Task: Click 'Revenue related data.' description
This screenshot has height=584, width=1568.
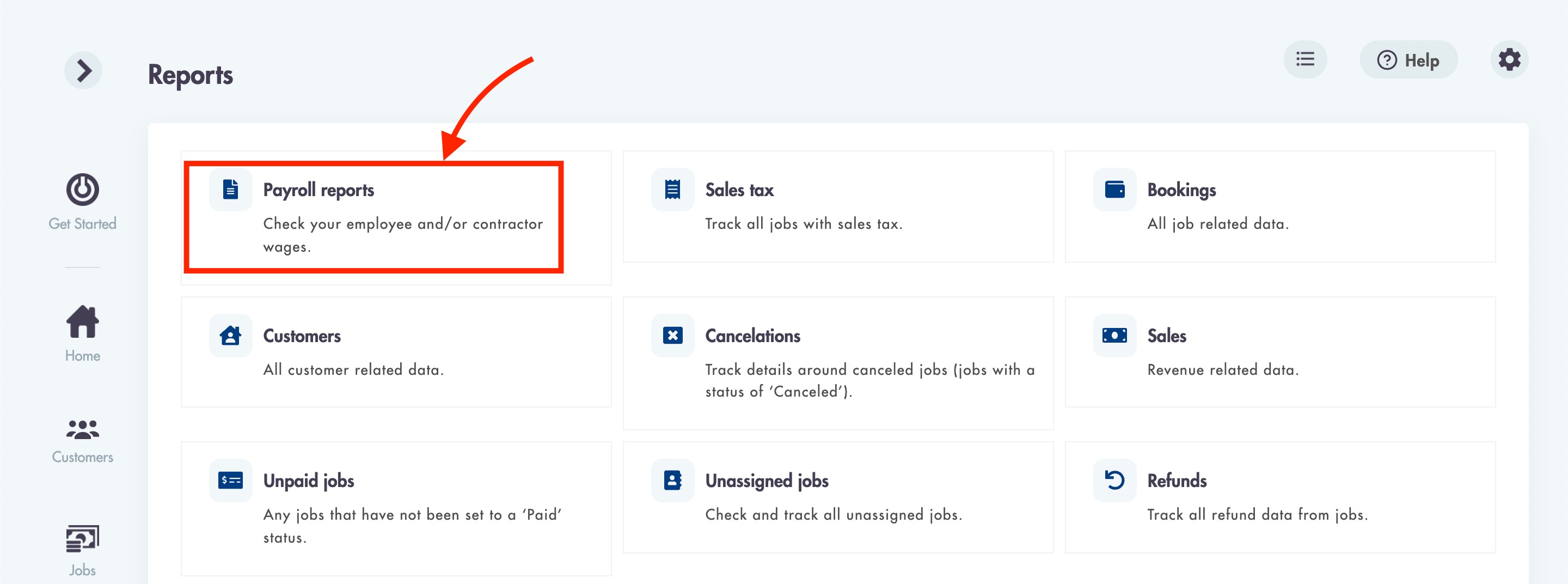Action: pos(1223,370)
